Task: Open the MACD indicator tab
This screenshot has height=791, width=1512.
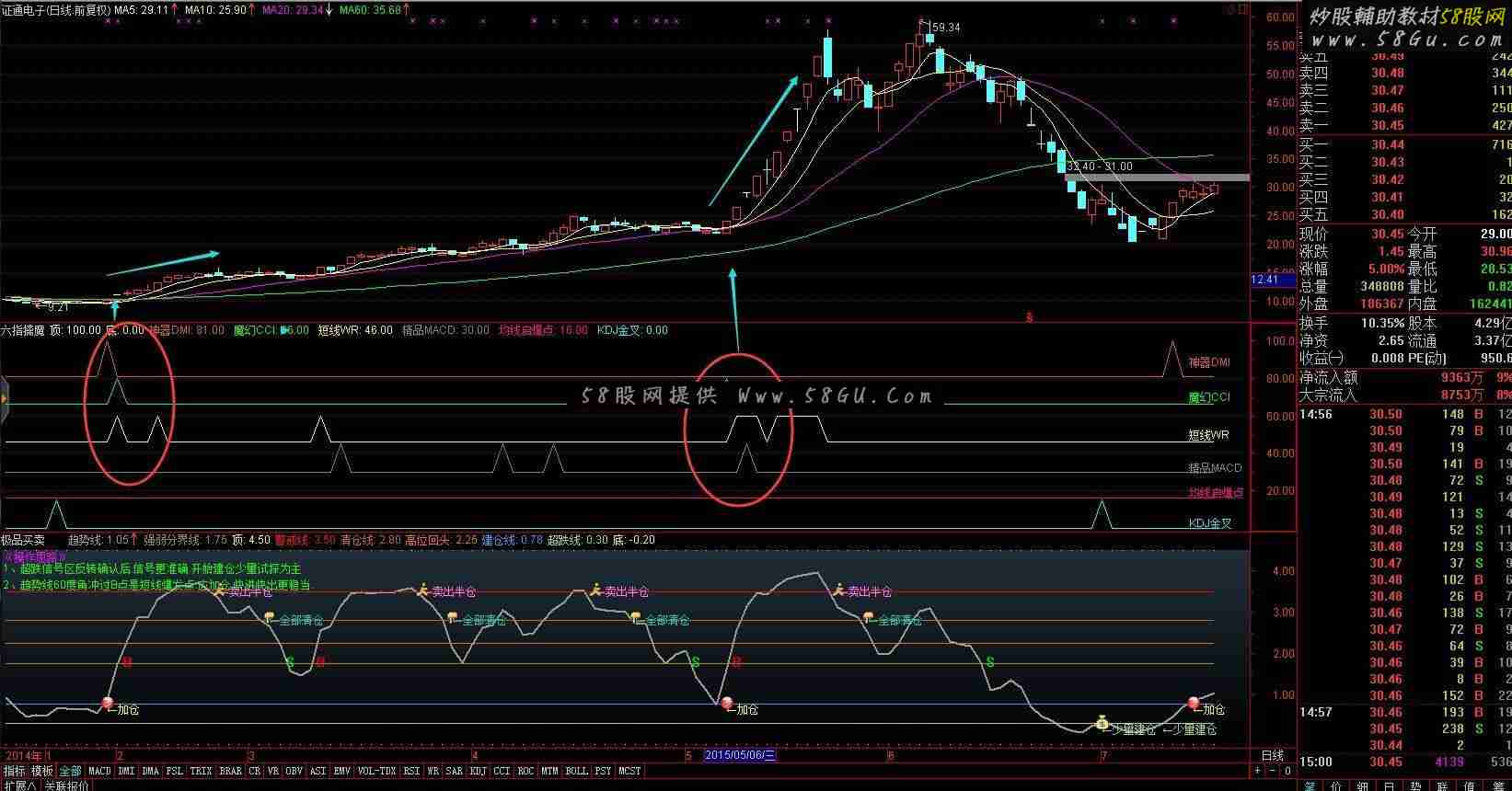Action: coord(99,771)
